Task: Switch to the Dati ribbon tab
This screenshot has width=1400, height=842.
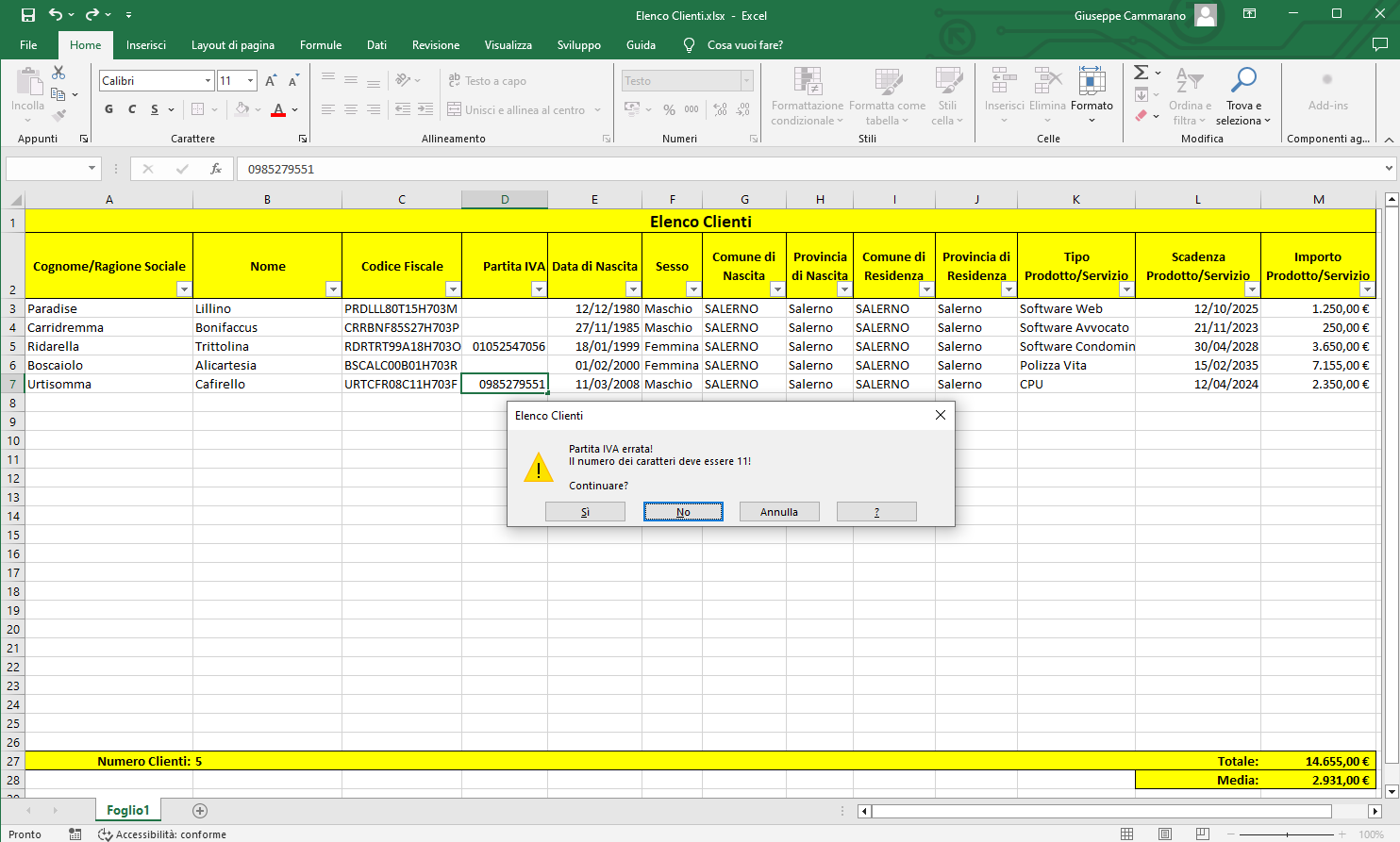Action: coord(376,45)
